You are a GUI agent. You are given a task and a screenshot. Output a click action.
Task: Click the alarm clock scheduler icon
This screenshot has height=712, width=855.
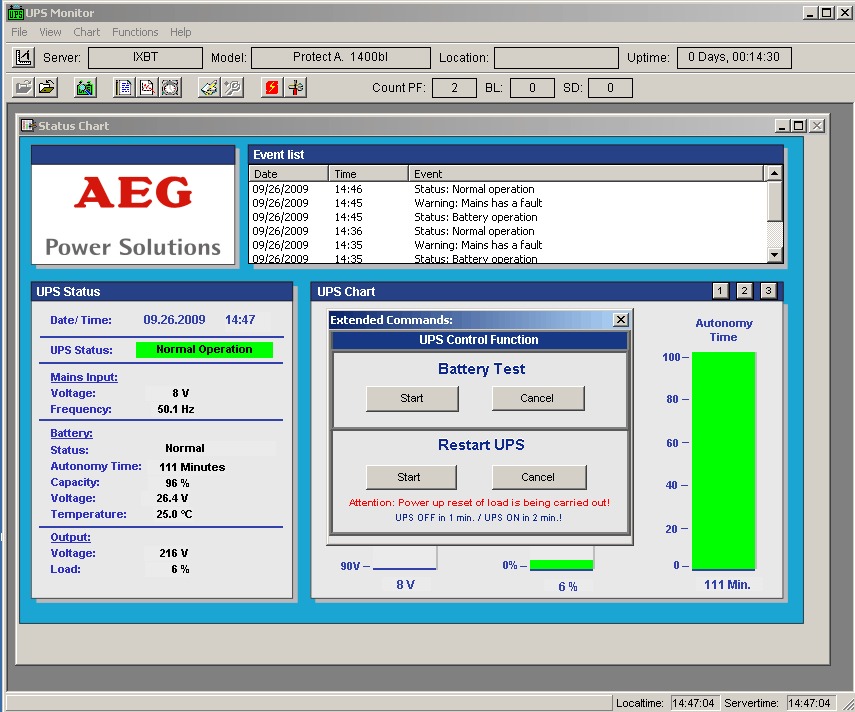169,88
